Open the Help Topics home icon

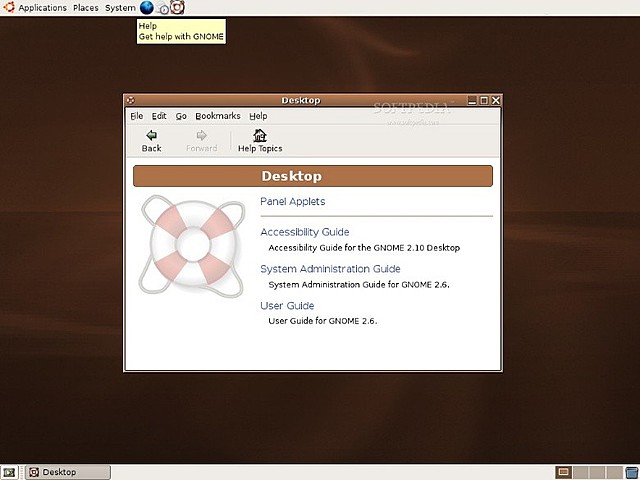[x=260, y=141]
